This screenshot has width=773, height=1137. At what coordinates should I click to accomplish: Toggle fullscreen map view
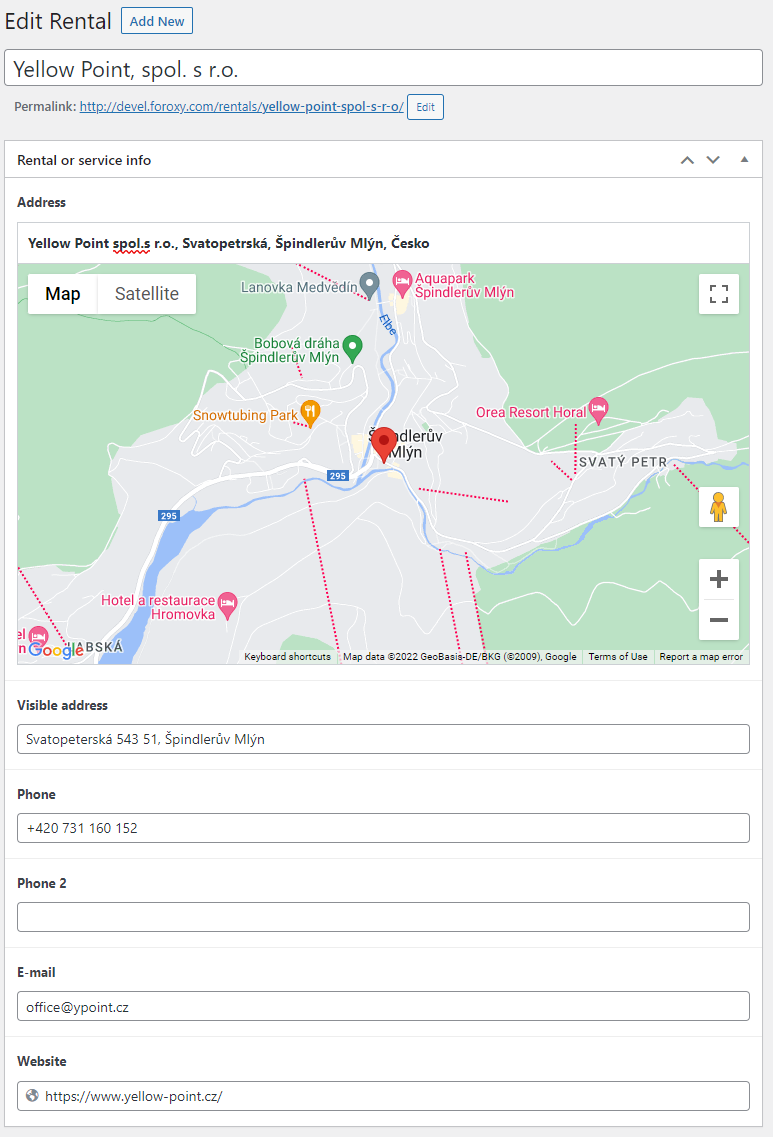point(719,294)
